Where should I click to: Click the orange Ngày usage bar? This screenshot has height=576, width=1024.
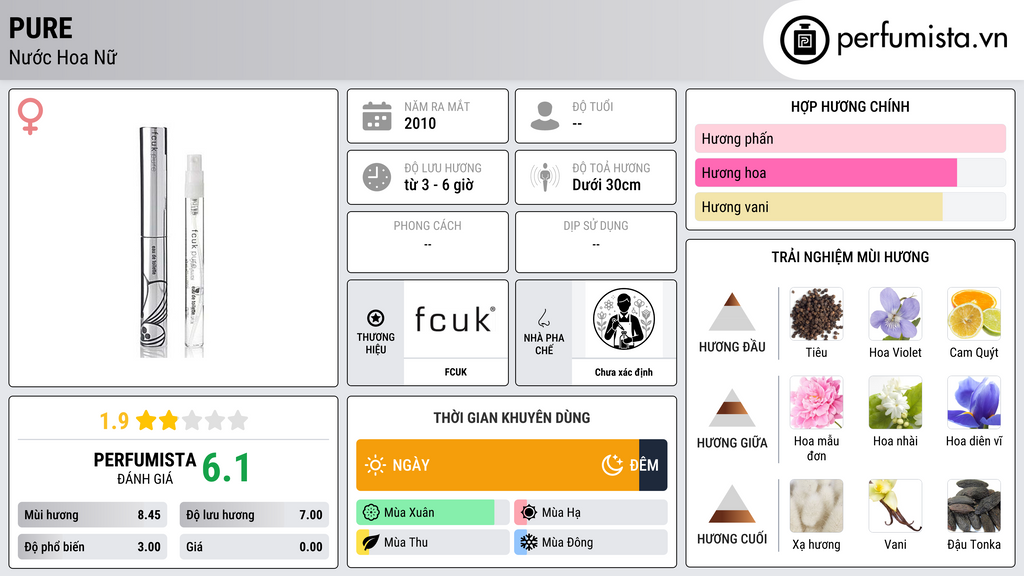(x=498, y=465)
